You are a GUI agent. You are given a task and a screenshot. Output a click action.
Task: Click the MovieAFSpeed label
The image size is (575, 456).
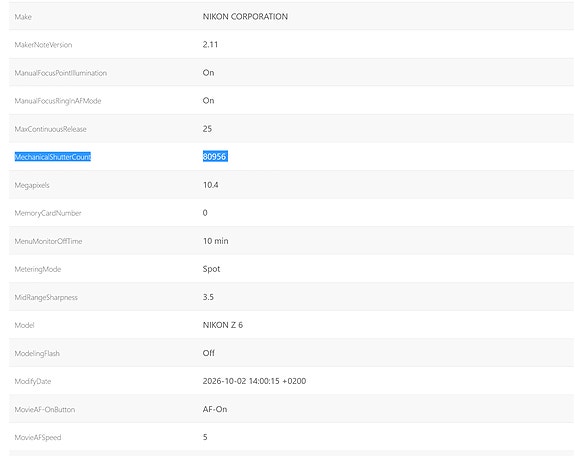(38, 438)
